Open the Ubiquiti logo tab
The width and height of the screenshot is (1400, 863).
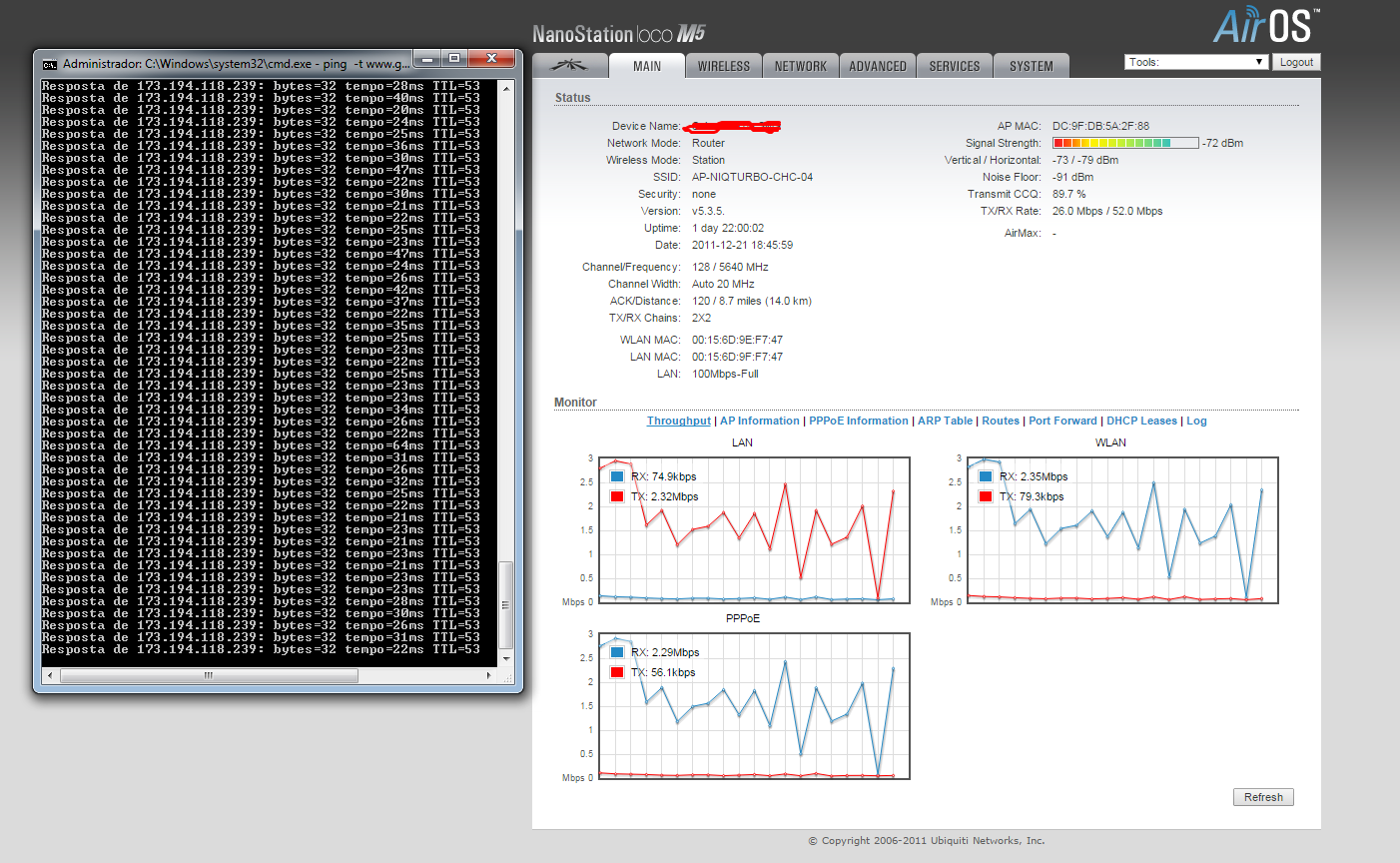(x=571, y=66)
